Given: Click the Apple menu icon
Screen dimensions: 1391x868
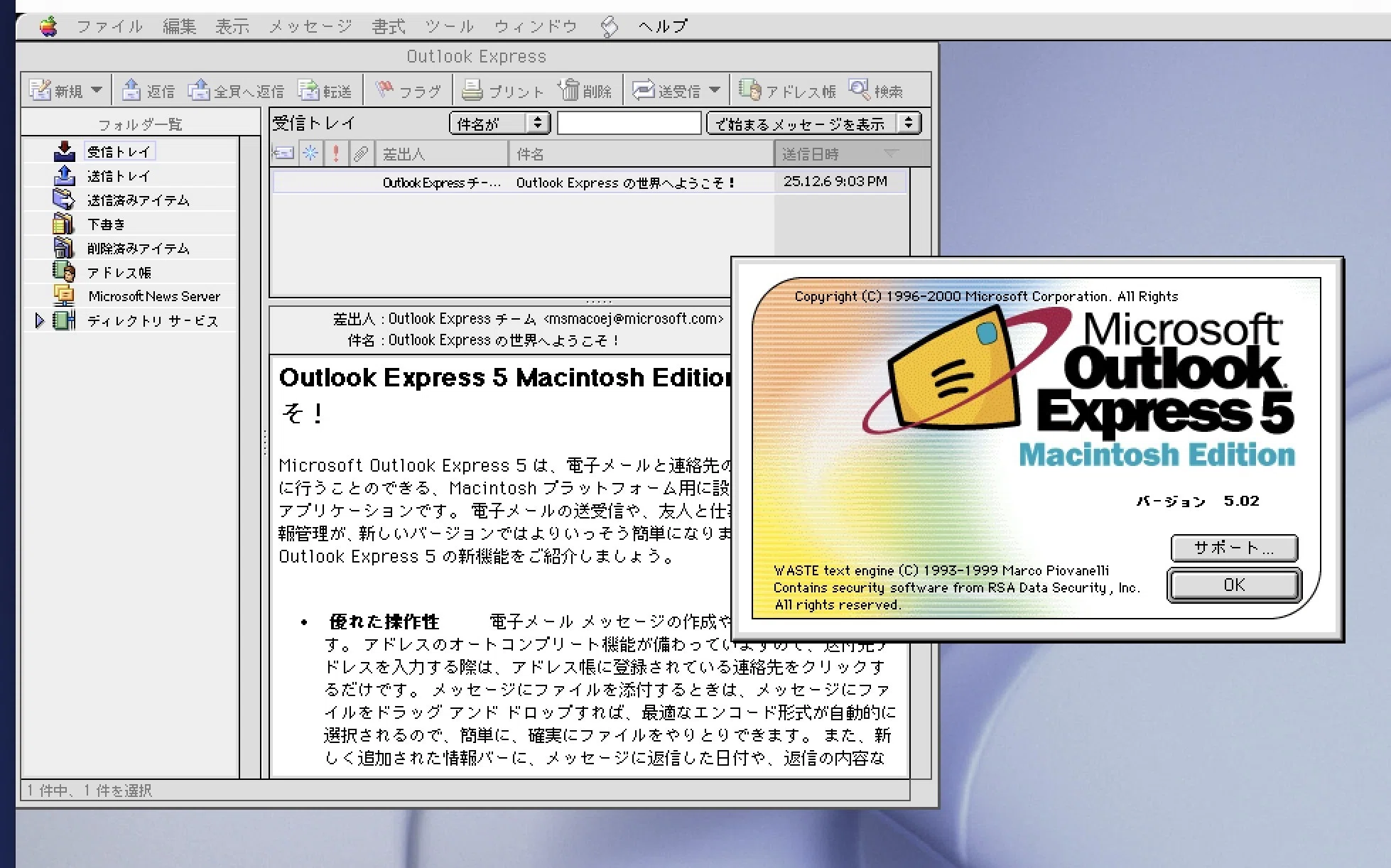Looking at the screenshot, I should [48, 27].
